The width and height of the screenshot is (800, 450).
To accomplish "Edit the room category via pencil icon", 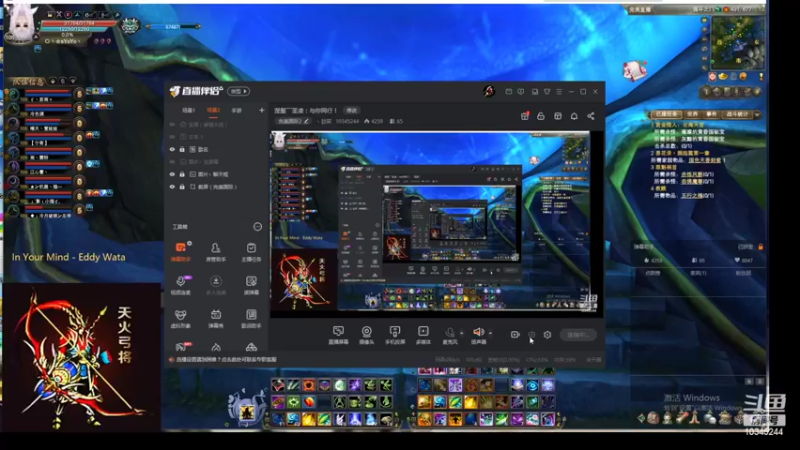I will pos(306,121).
